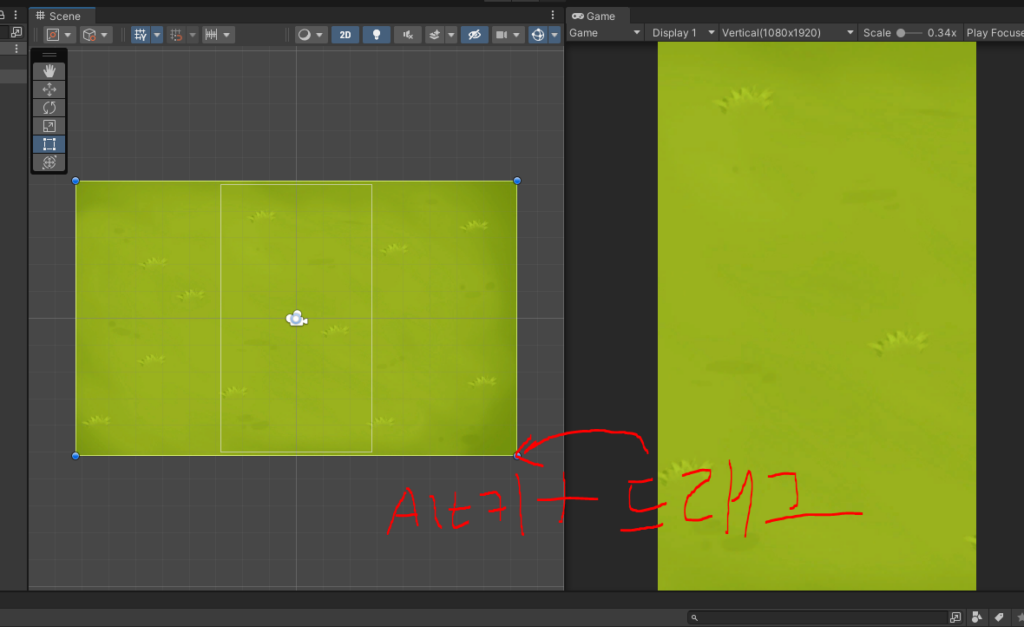Switch to the Game tab
The height and width of the screenshot is (627, 1024).
point(600,16)
